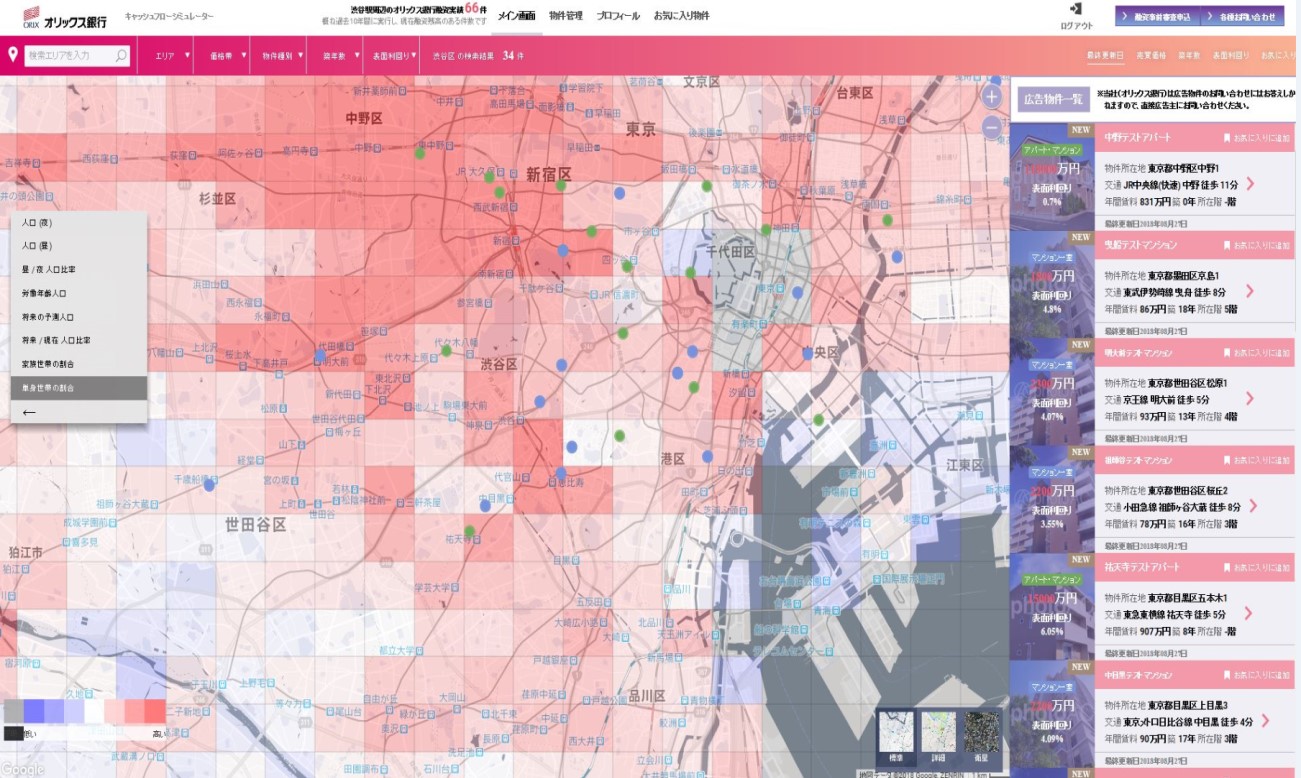Click back arrow in population menu
Screen dimensions: 1301x778
[29, 411]
